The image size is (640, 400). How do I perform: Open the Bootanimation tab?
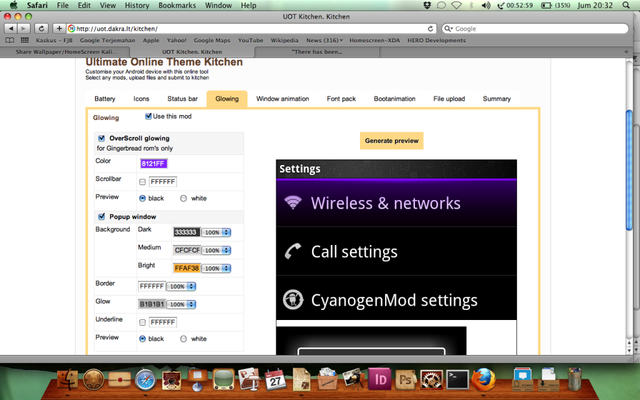pyautogui.click(x=395, y=99)
